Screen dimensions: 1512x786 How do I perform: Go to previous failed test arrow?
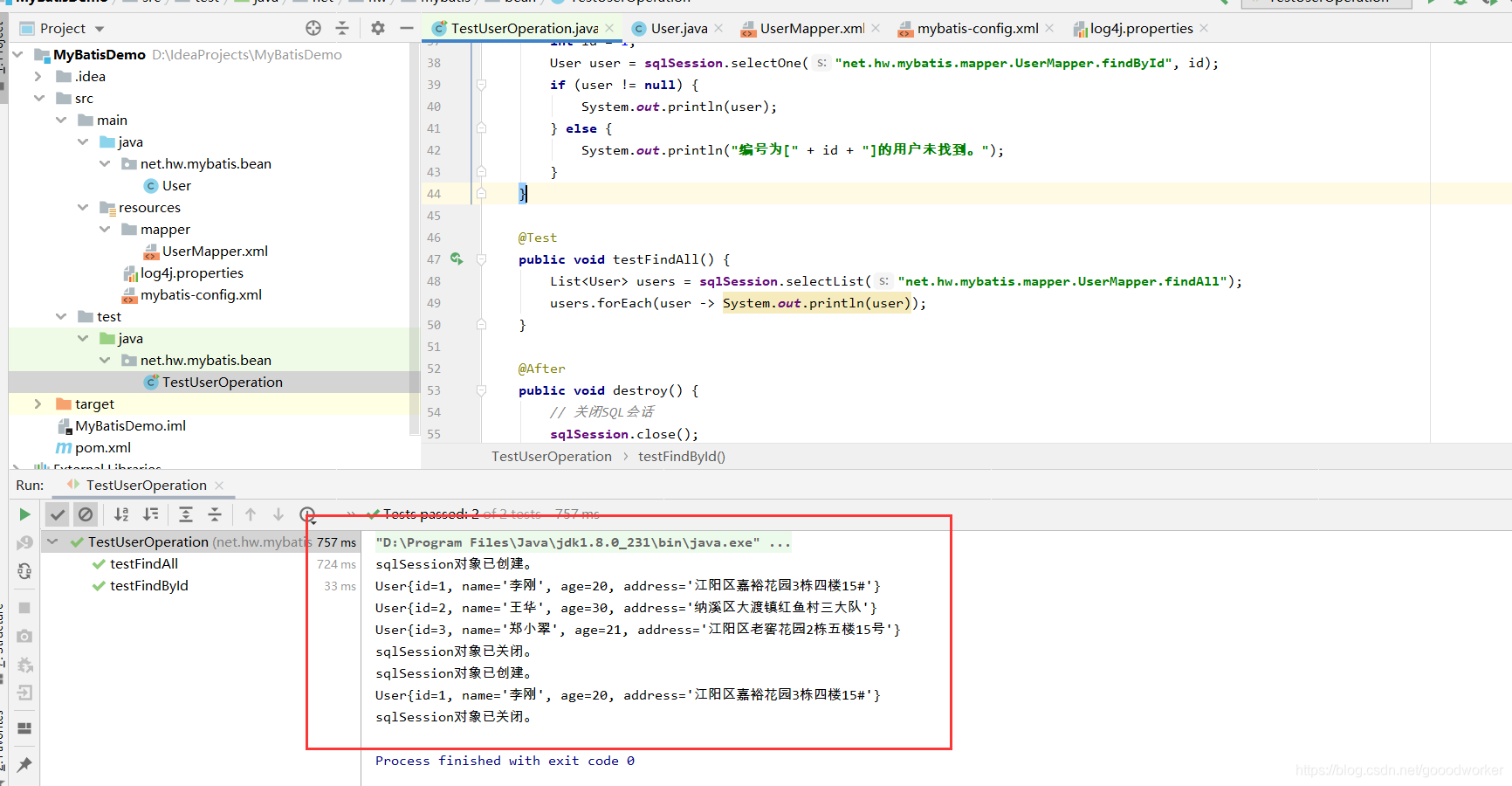[x=251, y=514]
